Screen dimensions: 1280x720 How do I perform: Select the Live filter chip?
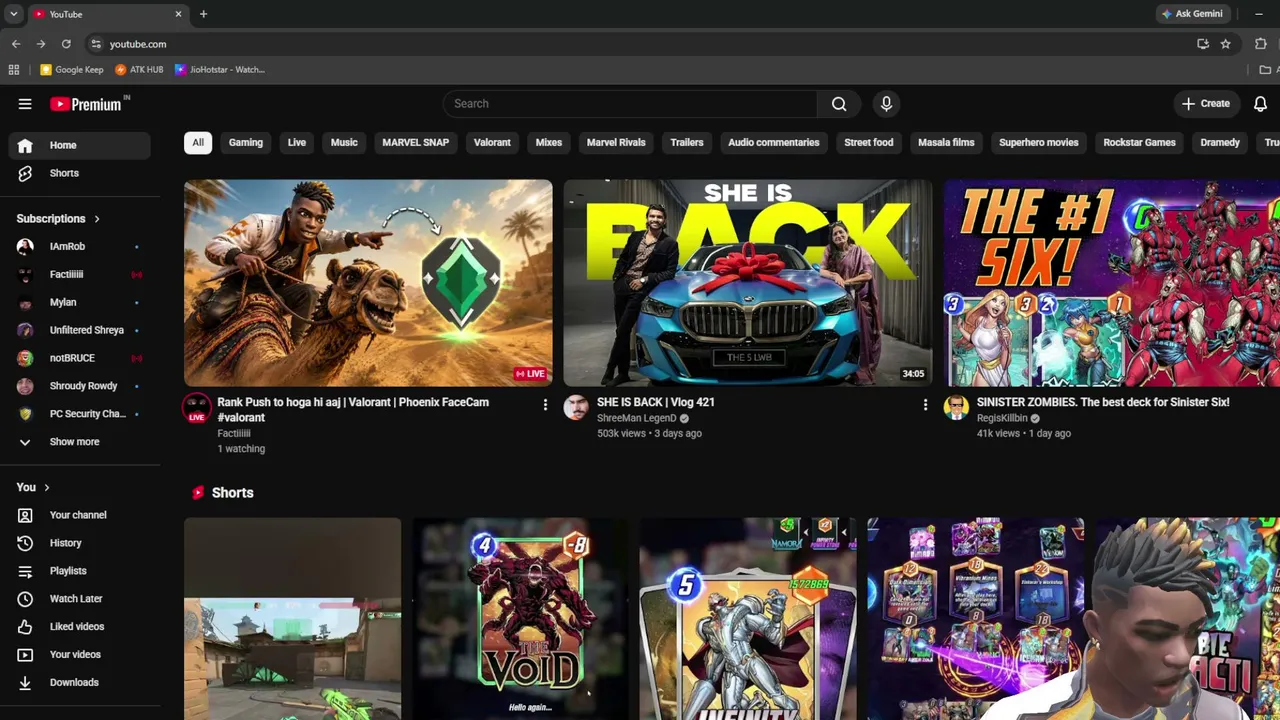[x=297, y=143]
